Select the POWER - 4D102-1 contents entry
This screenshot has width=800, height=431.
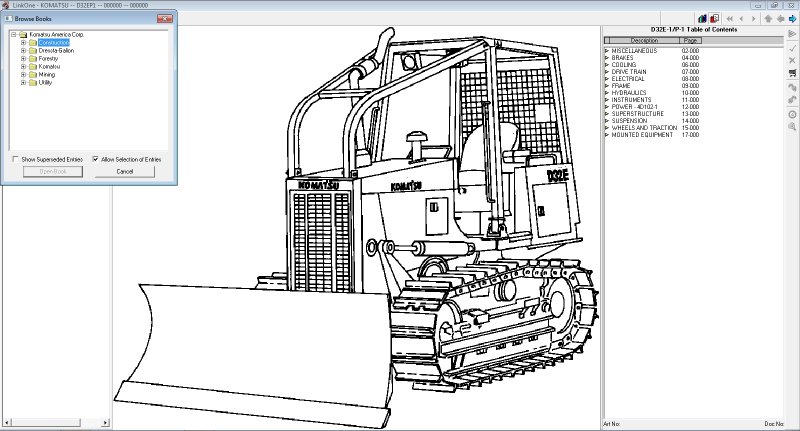635,107
